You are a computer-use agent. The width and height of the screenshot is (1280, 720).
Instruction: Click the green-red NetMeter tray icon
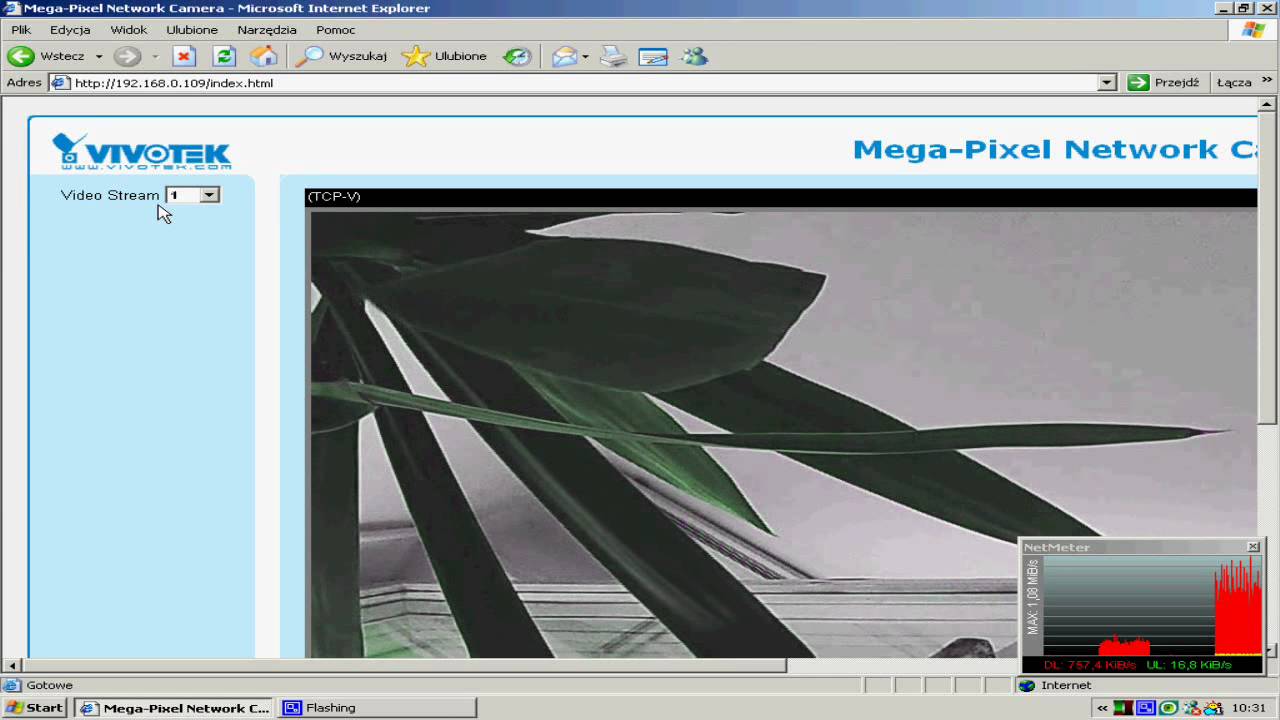click(1124, 708)
